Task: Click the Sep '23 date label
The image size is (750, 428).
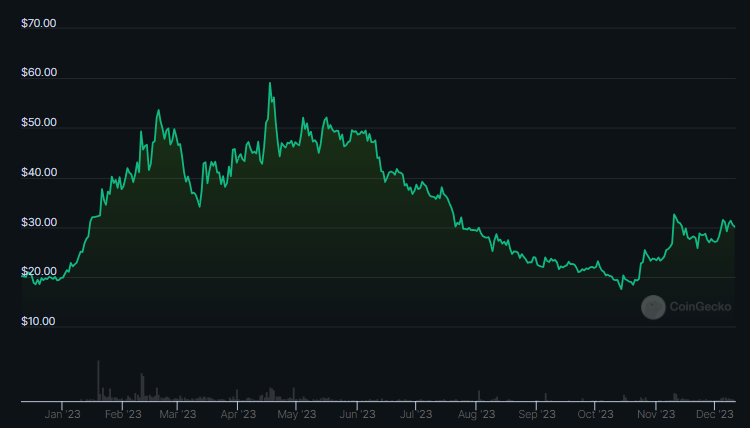Action: coord(537,414)
